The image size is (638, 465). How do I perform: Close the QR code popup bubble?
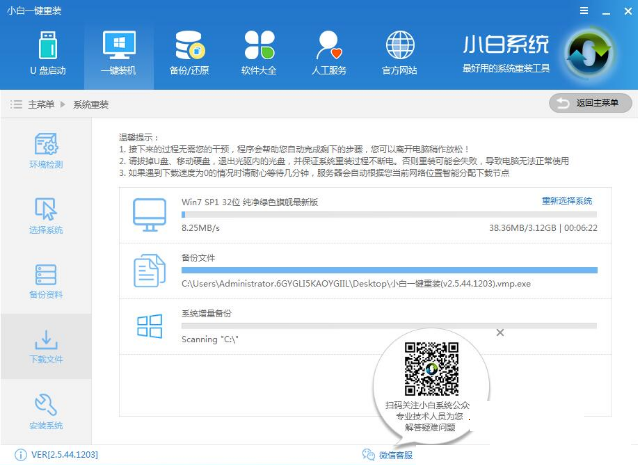pyautogui.click(x=500, y=332)
